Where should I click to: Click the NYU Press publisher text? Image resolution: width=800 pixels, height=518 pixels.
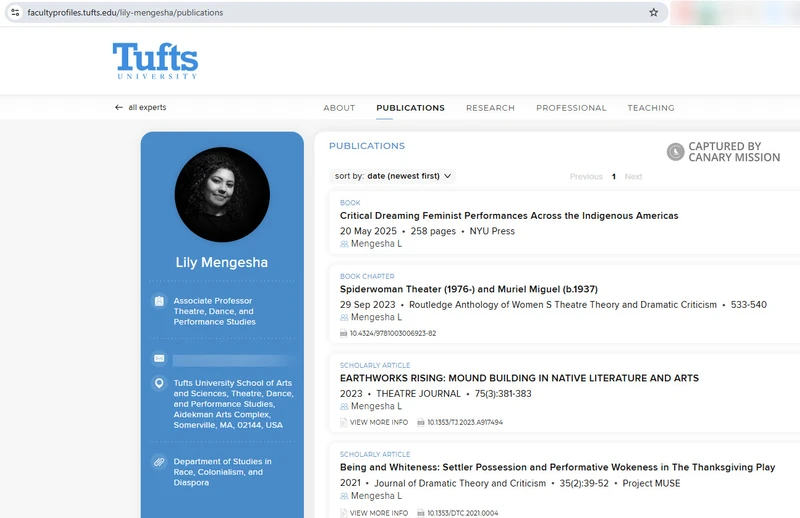(x=492, y=231)
